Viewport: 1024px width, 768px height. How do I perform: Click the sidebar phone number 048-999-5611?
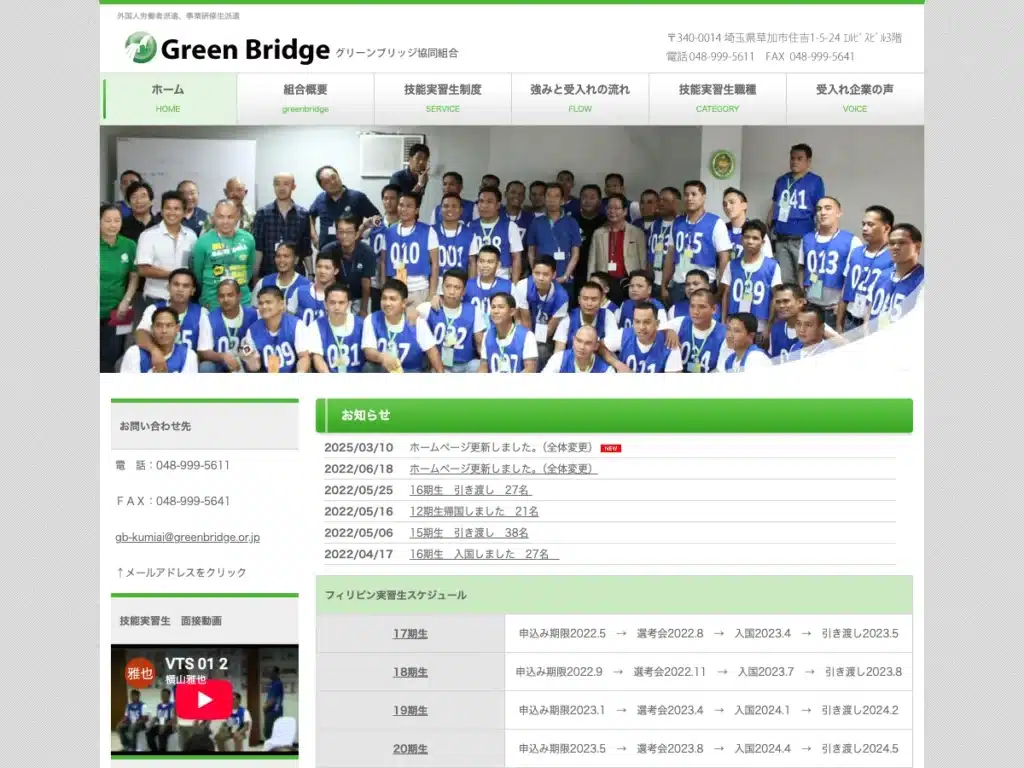[x=193, y=465]
